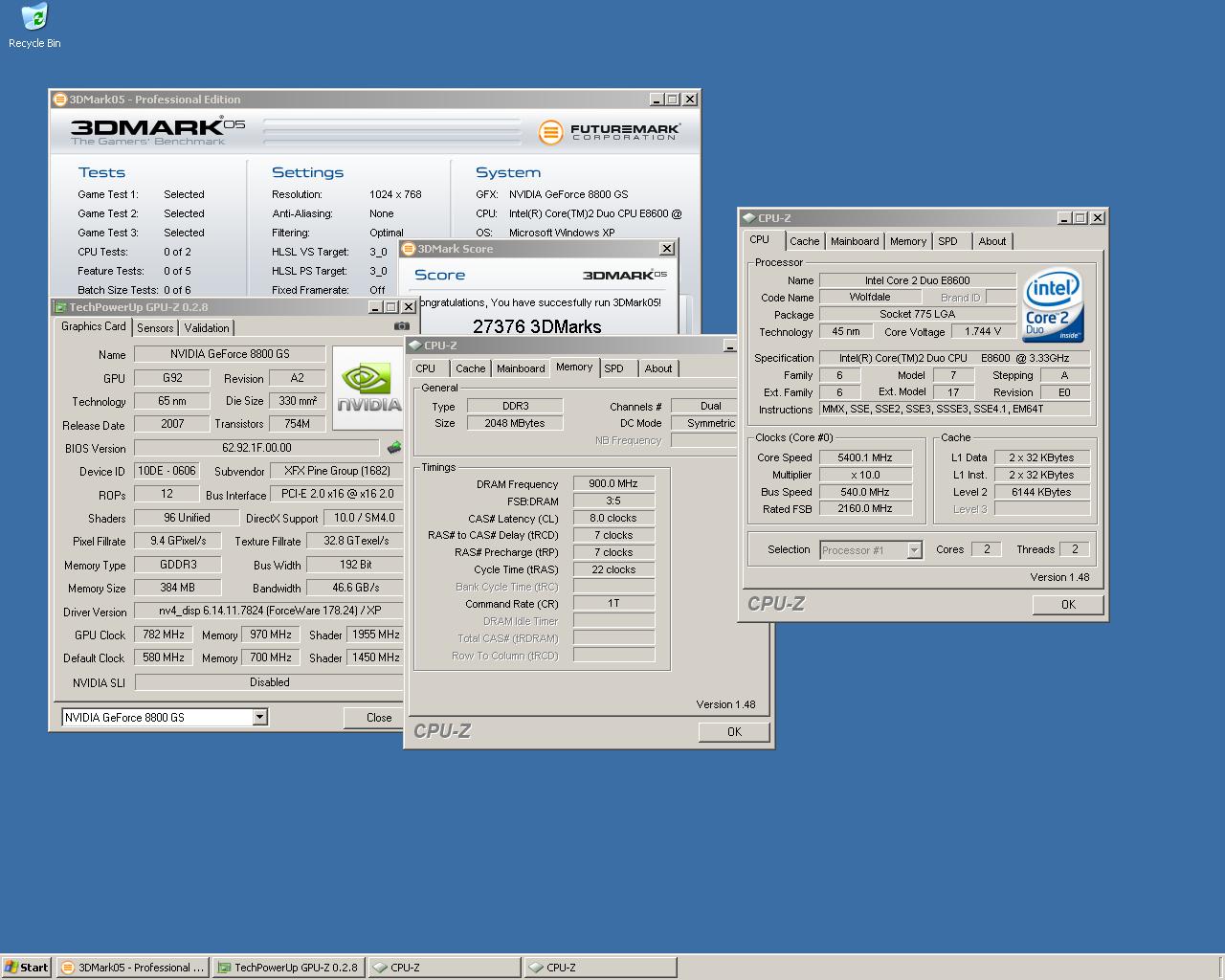Select Cache tab in CPU-Z Memory window
1225x980 pixels.
point(470,368)
